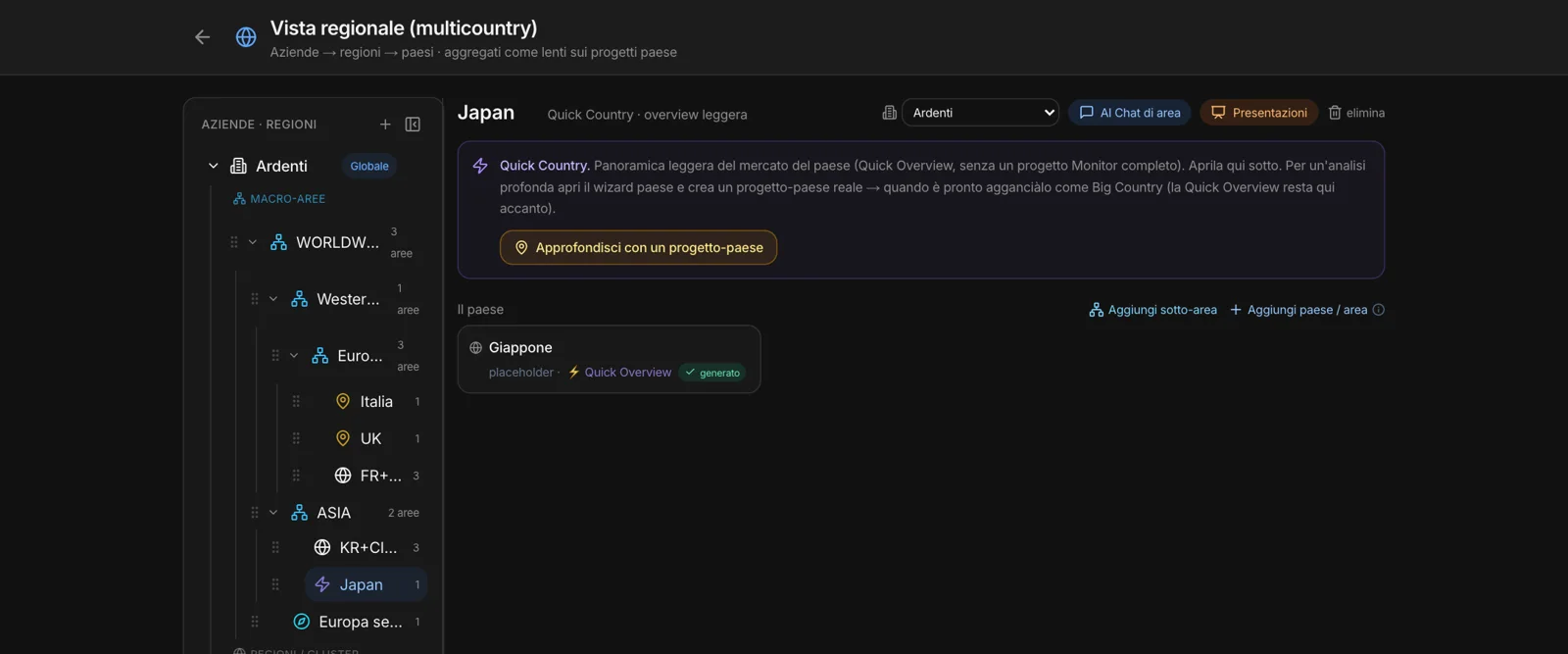Click the Europa se... row drag handle
This screenshot has height=654, width=1568.
click(x=255, y=622)
